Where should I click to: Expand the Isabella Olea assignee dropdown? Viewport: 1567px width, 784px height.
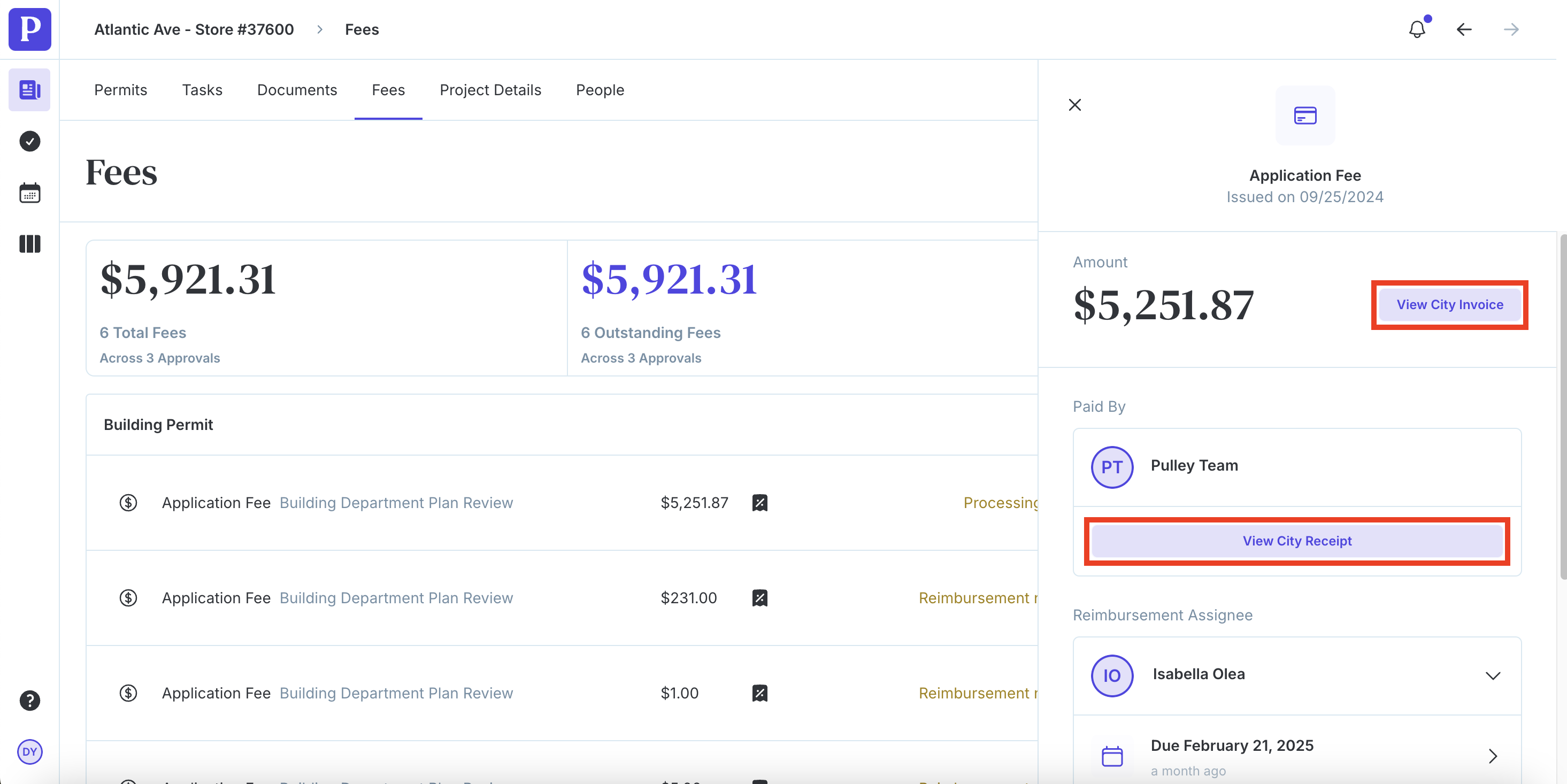1492,676
